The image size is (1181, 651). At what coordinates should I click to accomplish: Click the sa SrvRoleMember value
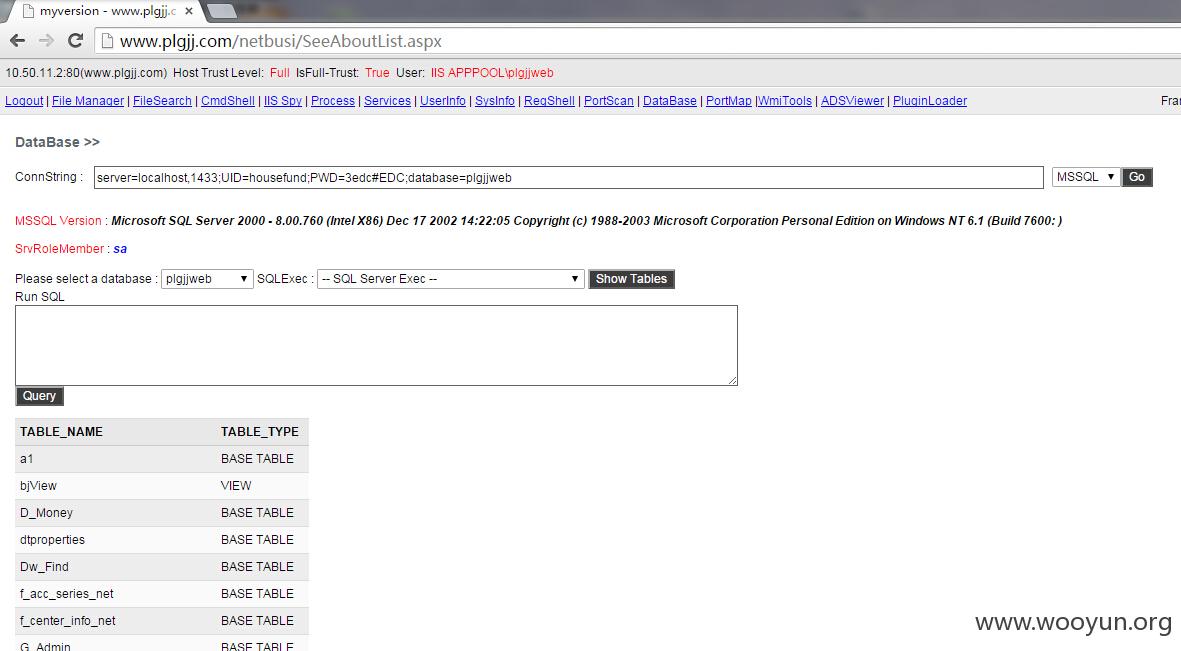120,249
